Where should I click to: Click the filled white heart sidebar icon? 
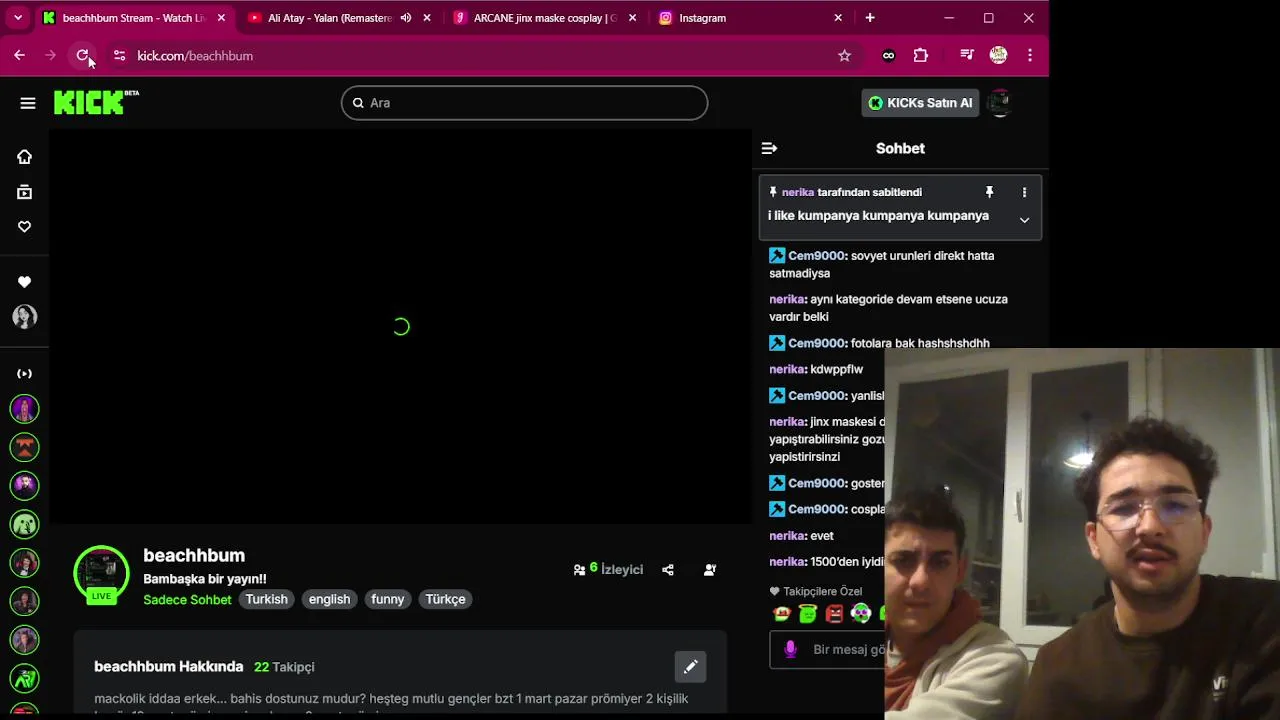point(24,282)
